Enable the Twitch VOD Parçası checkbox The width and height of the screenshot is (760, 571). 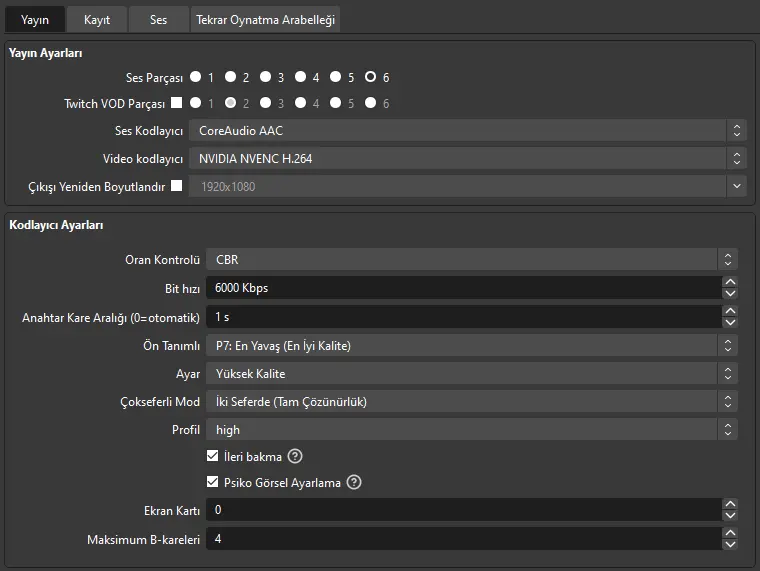pos(177,103)
